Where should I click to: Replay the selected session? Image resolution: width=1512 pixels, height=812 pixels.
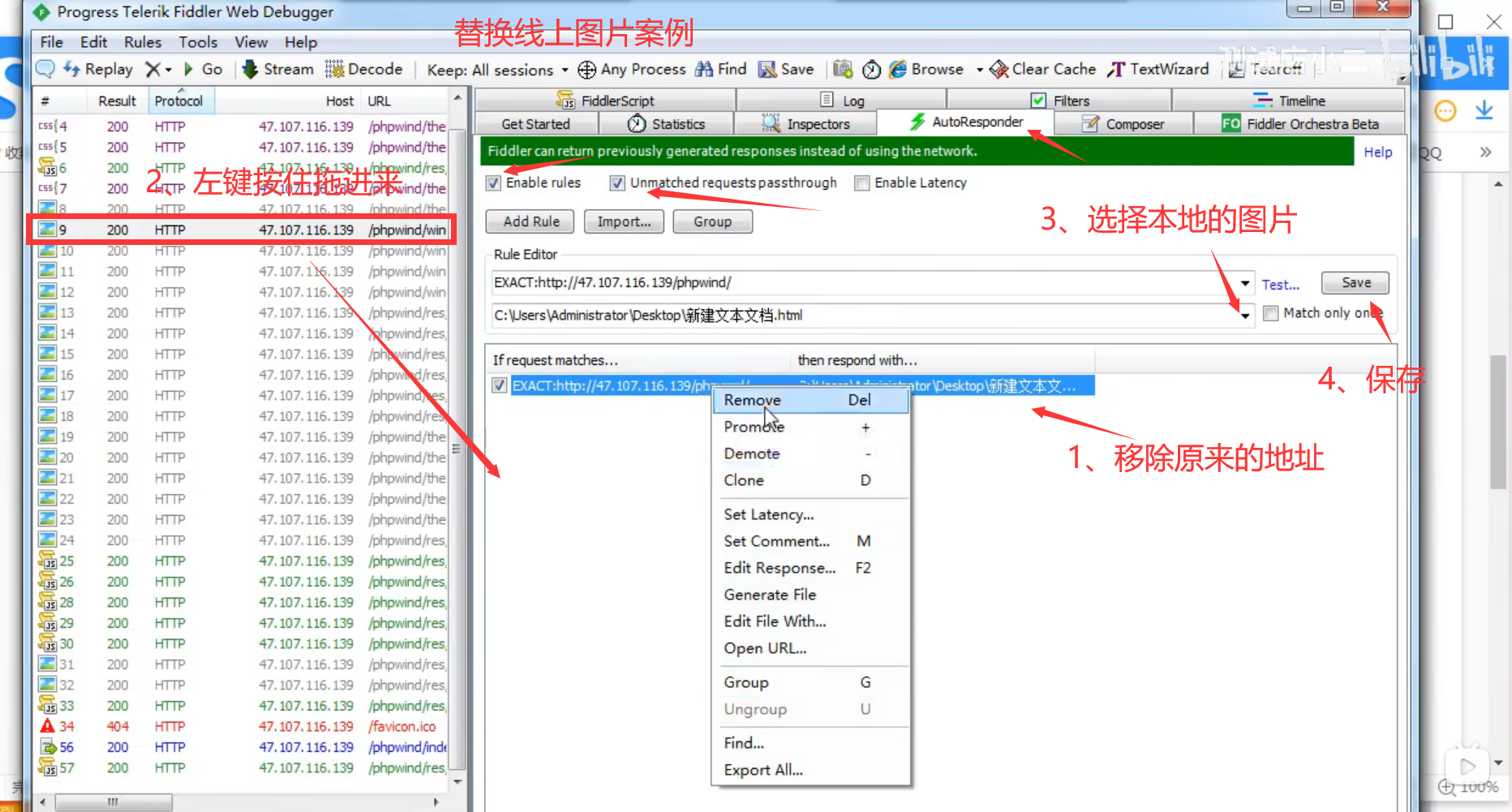(98, 69)
